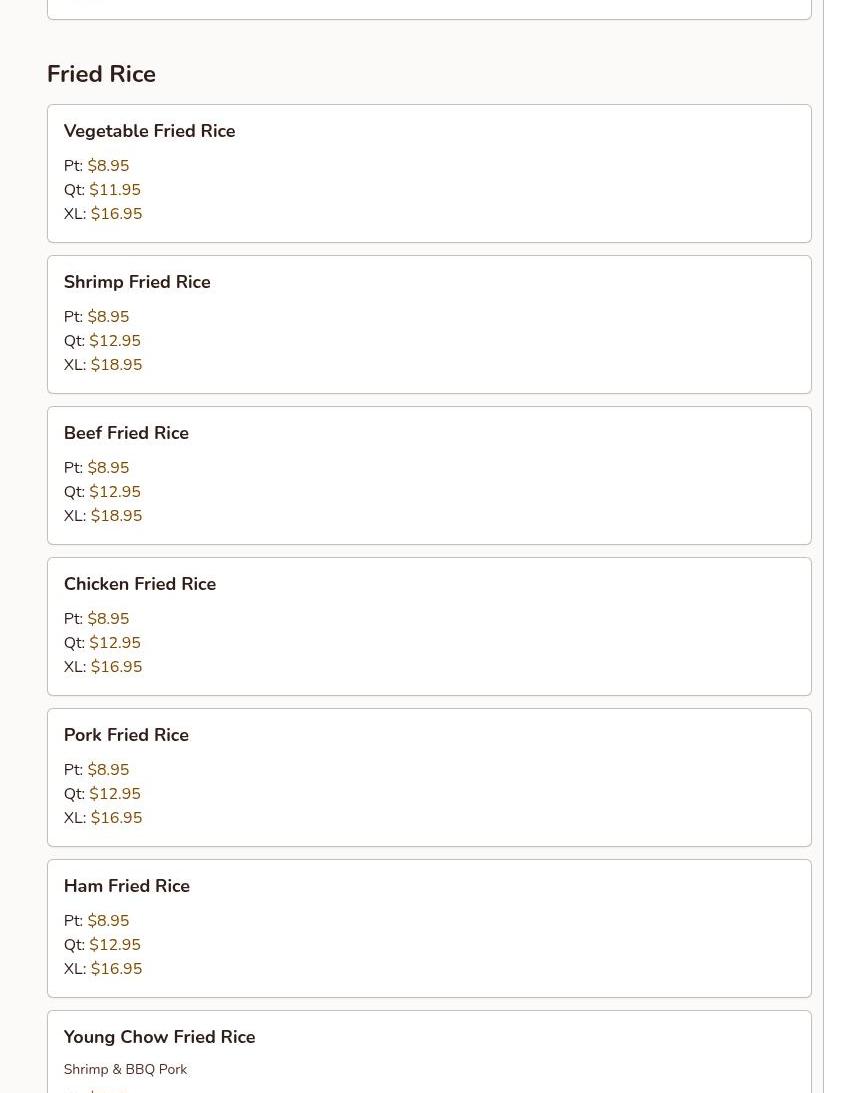Click the Shrimp & BBQ Pork description
The width and height of the screenshot is (844, 1093).
pyautogui.click(x=125, y=1069)
